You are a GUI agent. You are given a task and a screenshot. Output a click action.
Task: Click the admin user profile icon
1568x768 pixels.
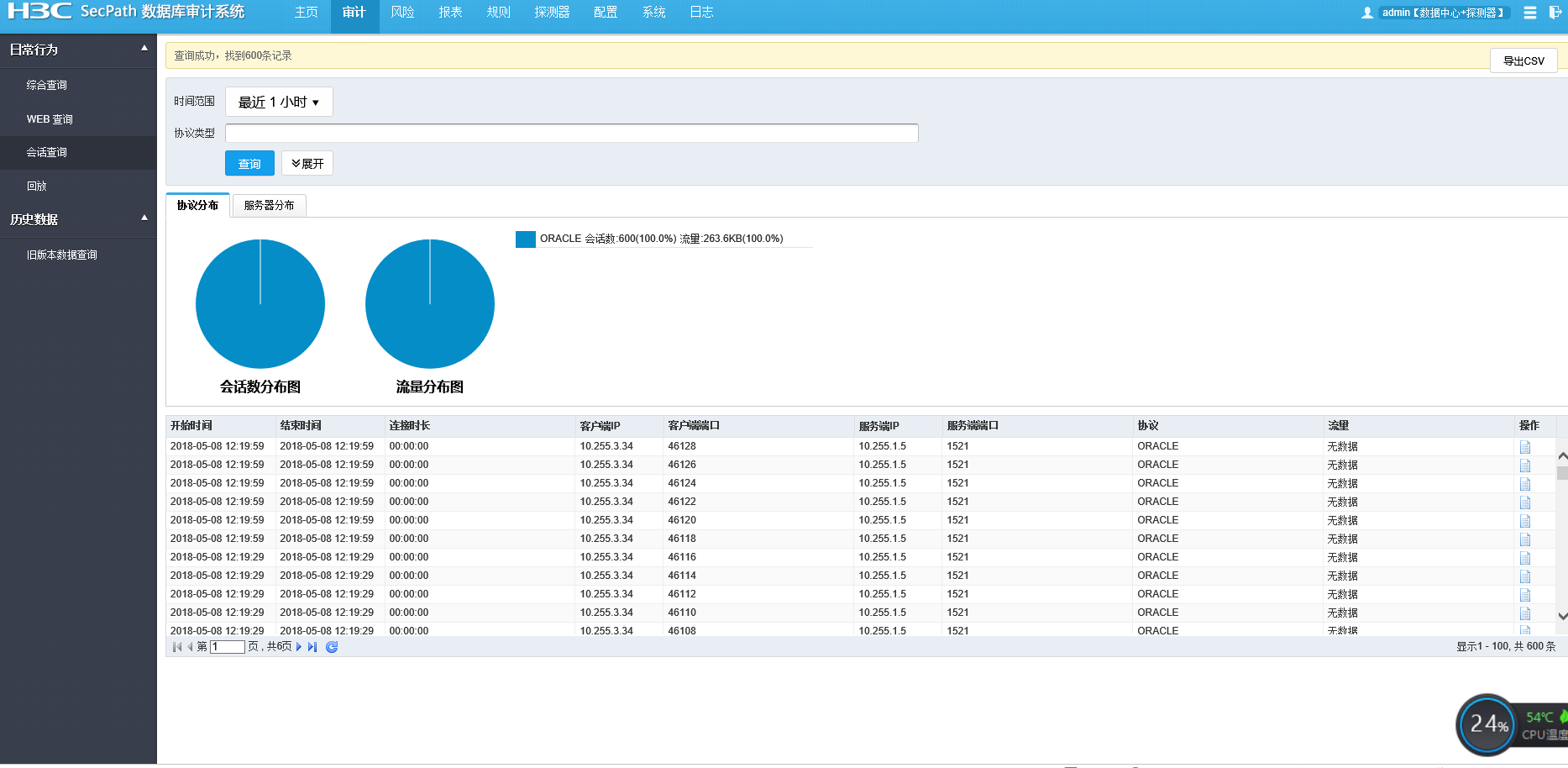pyautogui.click(x=1367, y=13)
